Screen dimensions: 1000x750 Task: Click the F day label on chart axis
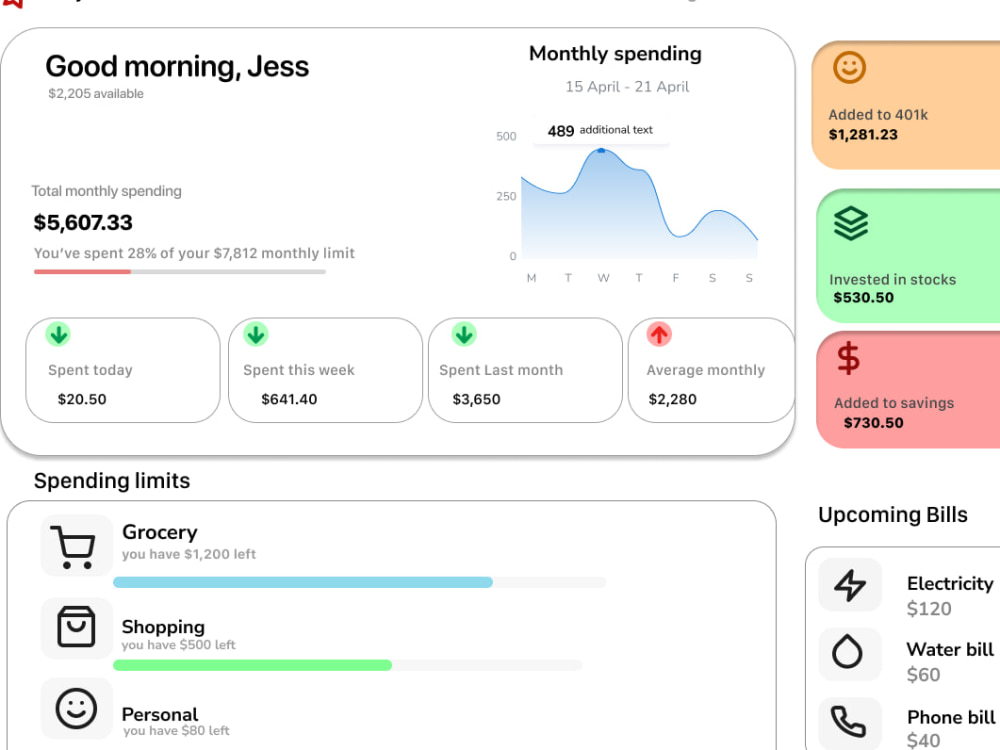[x=675, y=278]
